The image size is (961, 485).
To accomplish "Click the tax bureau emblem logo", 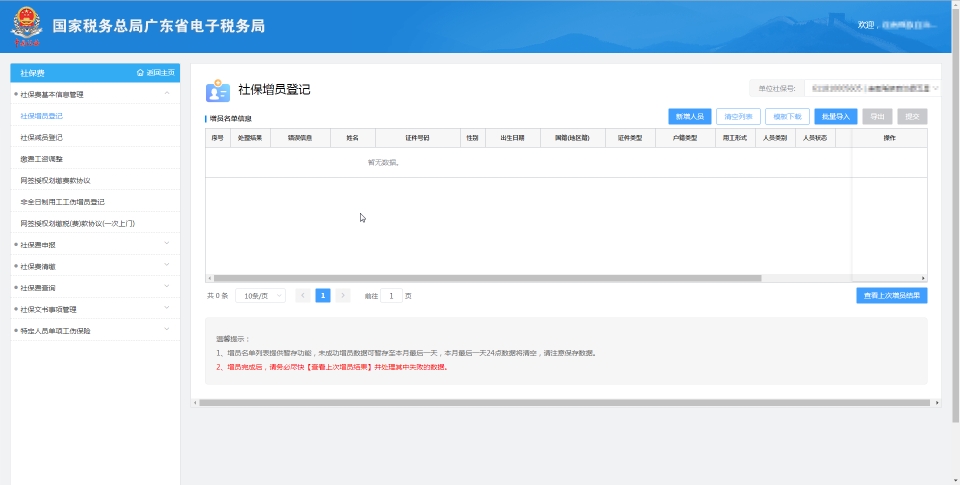I will tap(27, 26).
